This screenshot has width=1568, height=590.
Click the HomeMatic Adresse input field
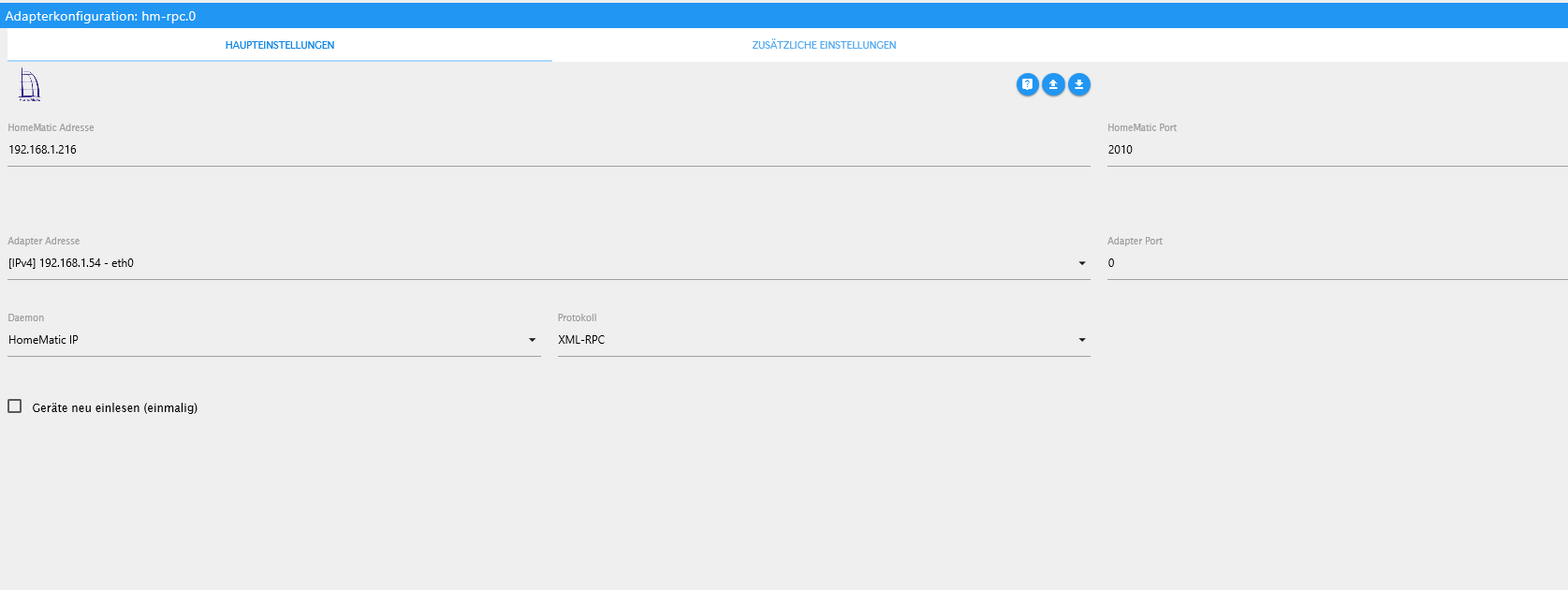[549, 150]
